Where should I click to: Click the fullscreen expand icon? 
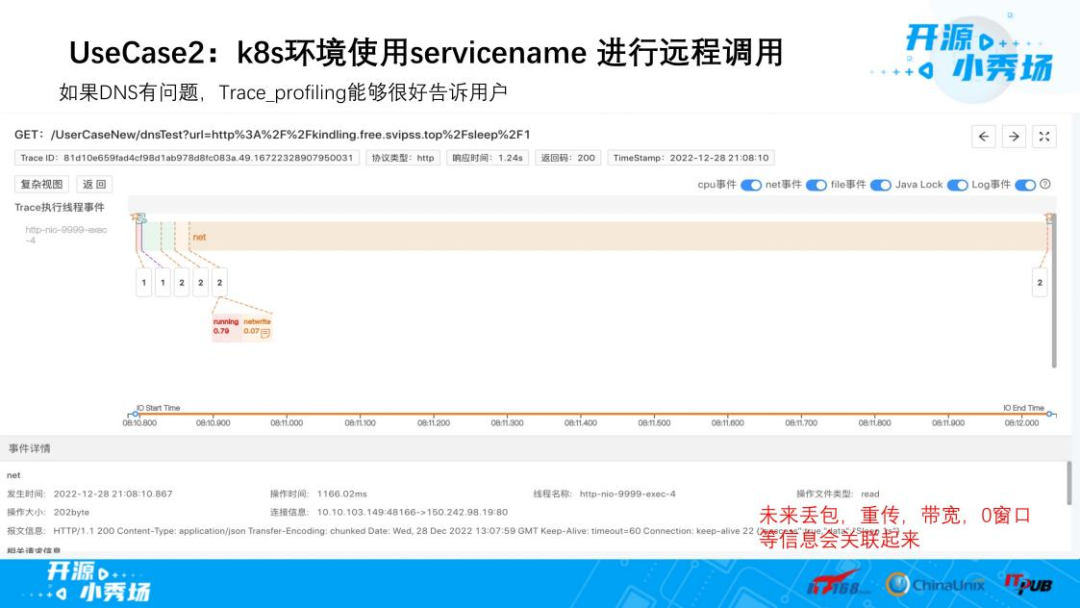tap(1043, 137)
